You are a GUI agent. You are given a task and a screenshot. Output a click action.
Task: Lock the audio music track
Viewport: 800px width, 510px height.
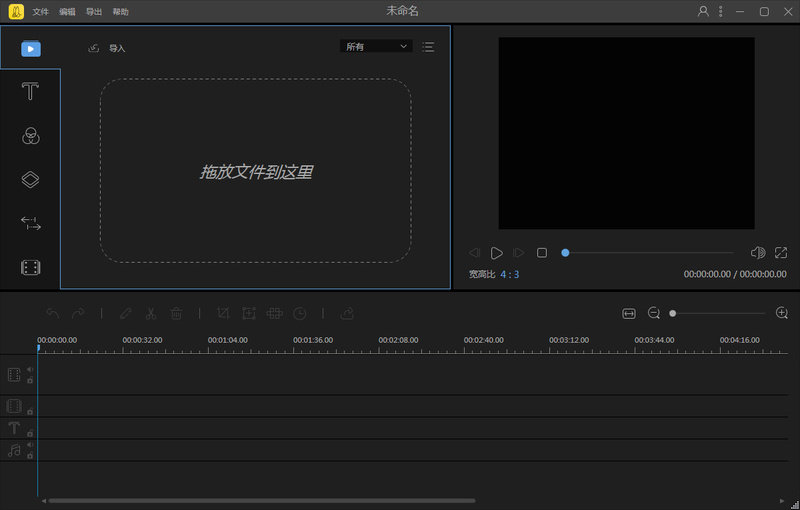tap(30, 455)
